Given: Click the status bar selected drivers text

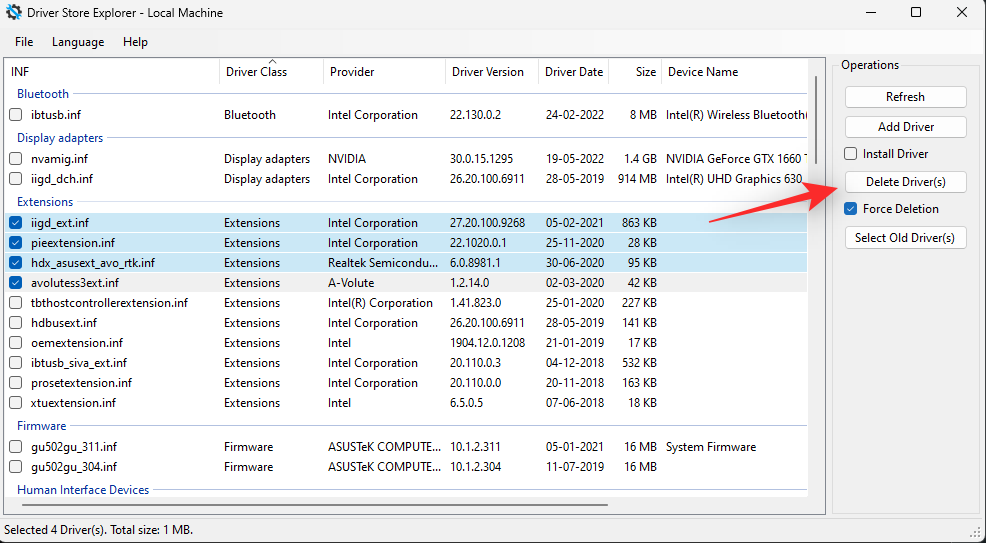Looking at the screenshot, I should (x=99, y=530).
